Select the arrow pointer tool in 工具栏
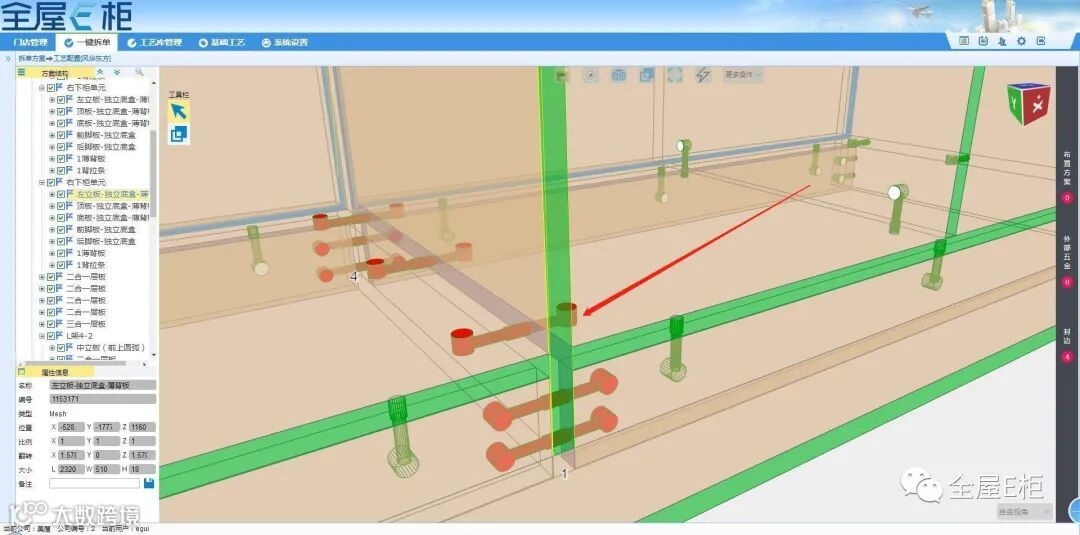 point(178,111)
